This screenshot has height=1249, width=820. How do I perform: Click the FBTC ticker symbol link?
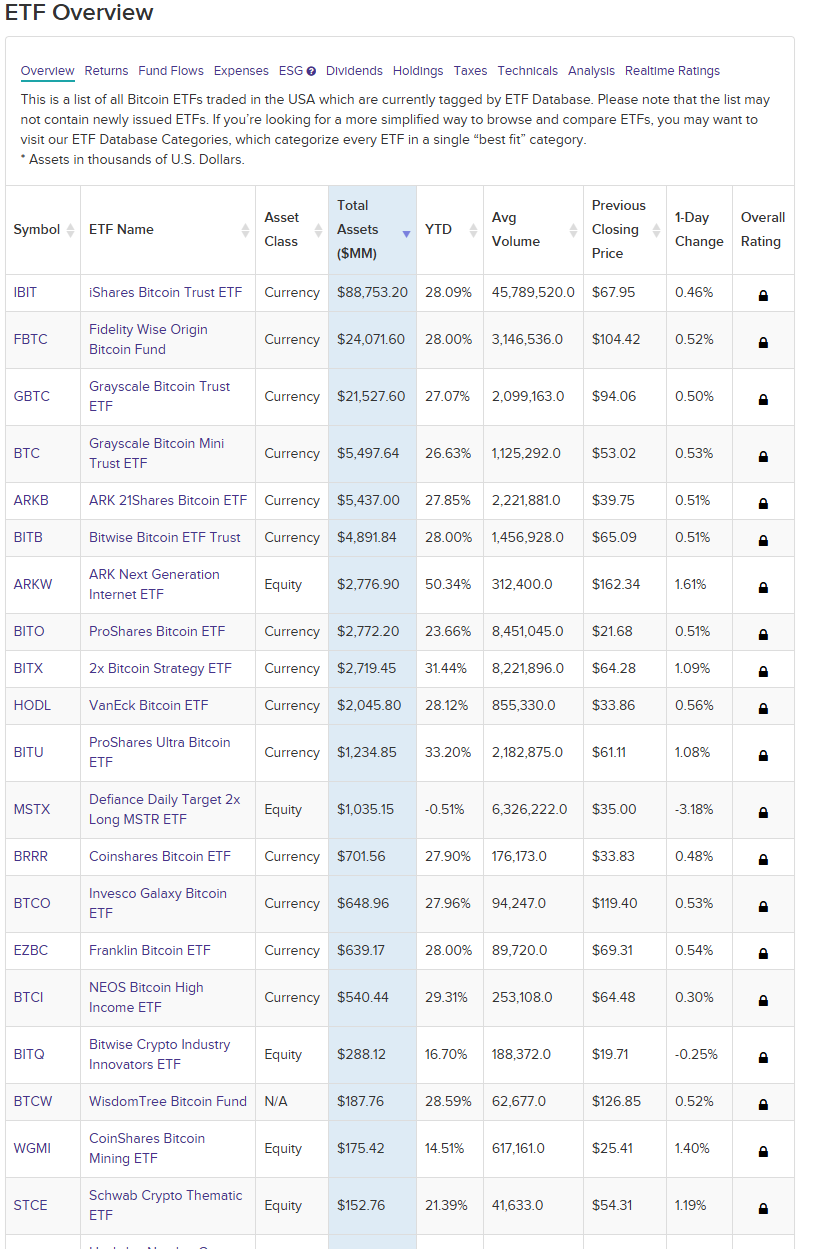tap(30, 340)
